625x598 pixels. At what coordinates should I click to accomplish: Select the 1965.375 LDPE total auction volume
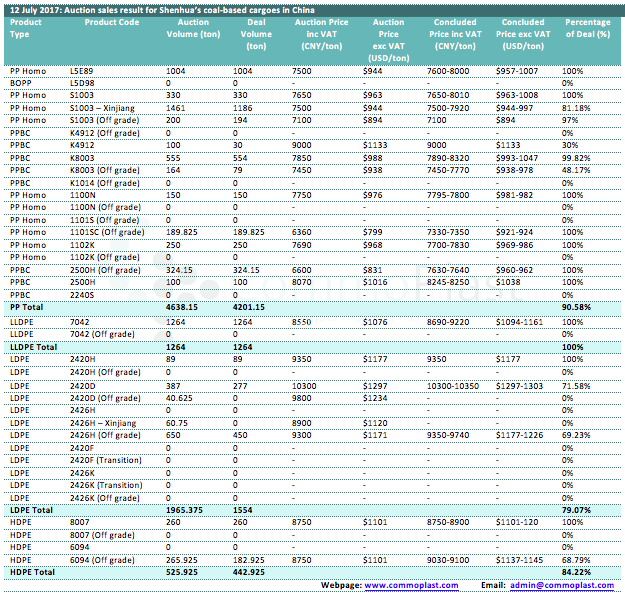[185, 509]
